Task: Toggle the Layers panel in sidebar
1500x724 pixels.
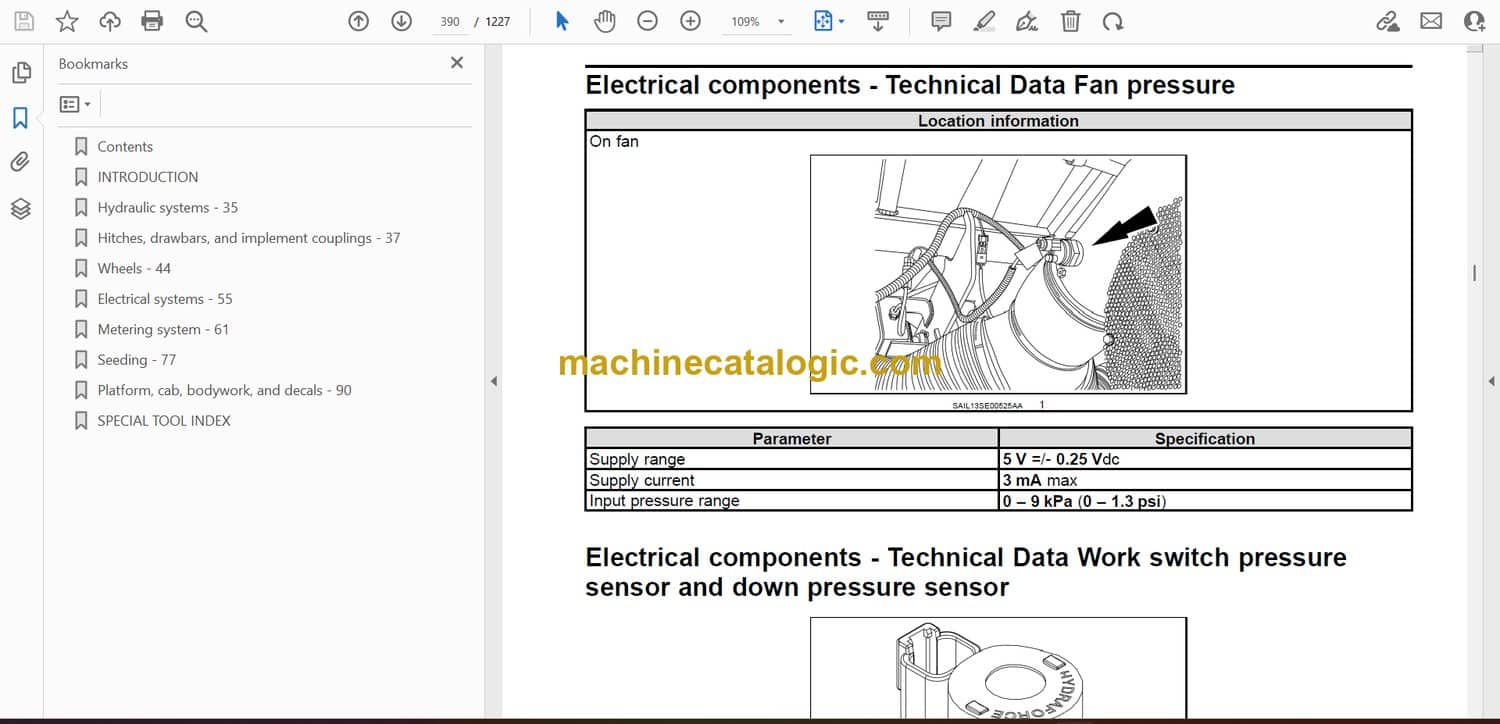Action: [20, 208]
